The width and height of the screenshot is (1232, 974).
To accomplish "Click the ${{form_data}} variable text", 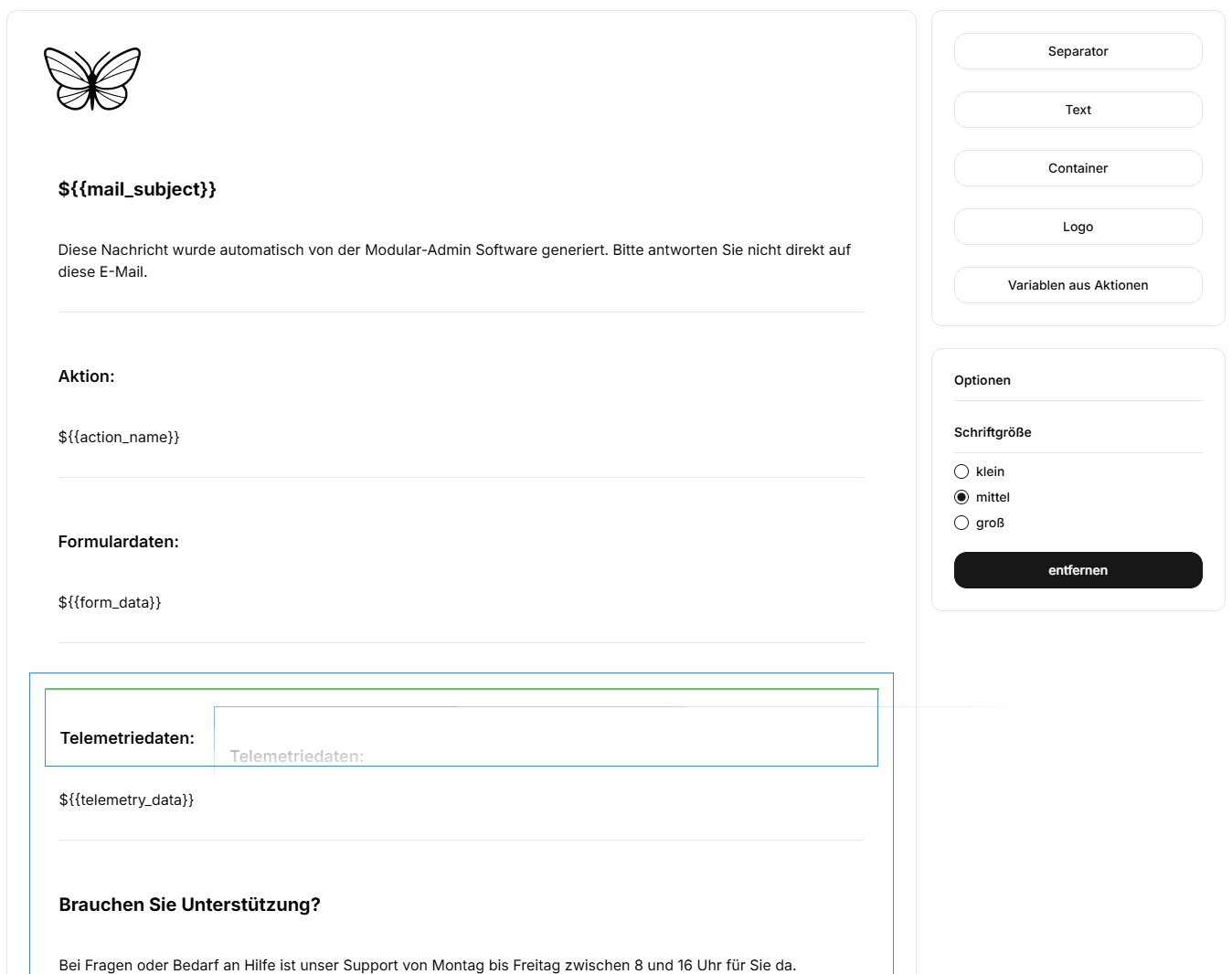I will click(x=110, y=602).
